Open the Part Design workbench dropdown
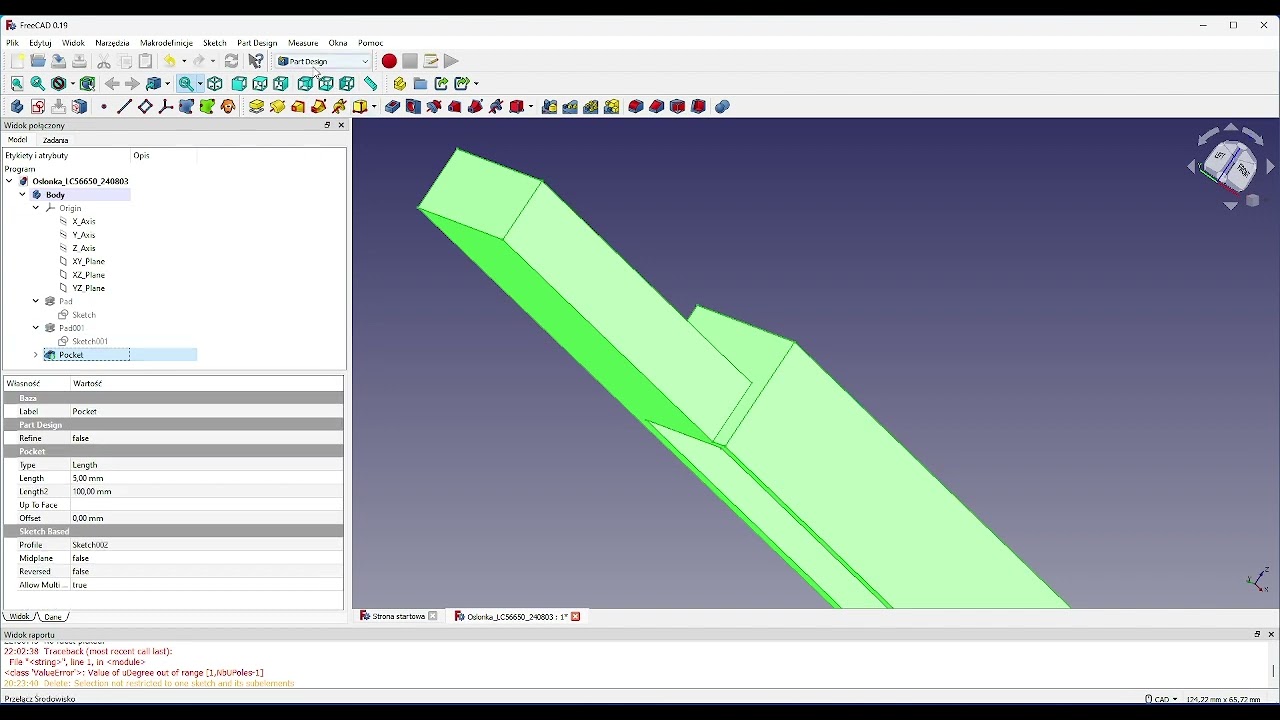The height and width of the screenshot is (720, 1280). coord(323,61)
